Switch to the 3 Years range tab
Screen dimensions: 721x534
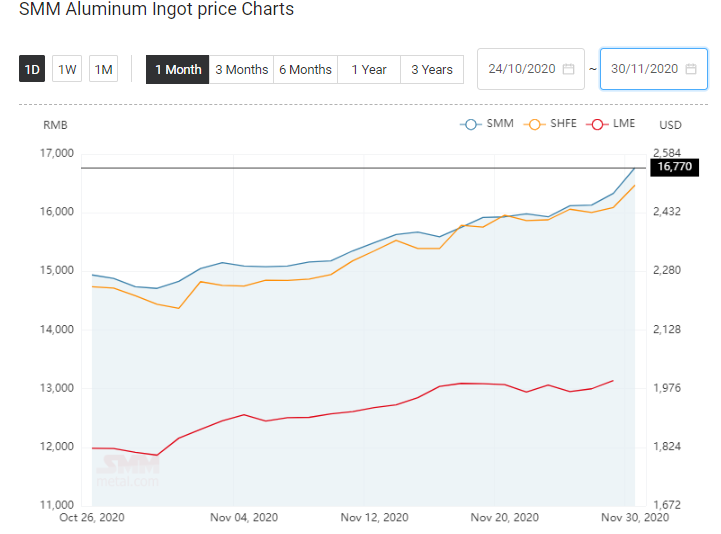432,69
